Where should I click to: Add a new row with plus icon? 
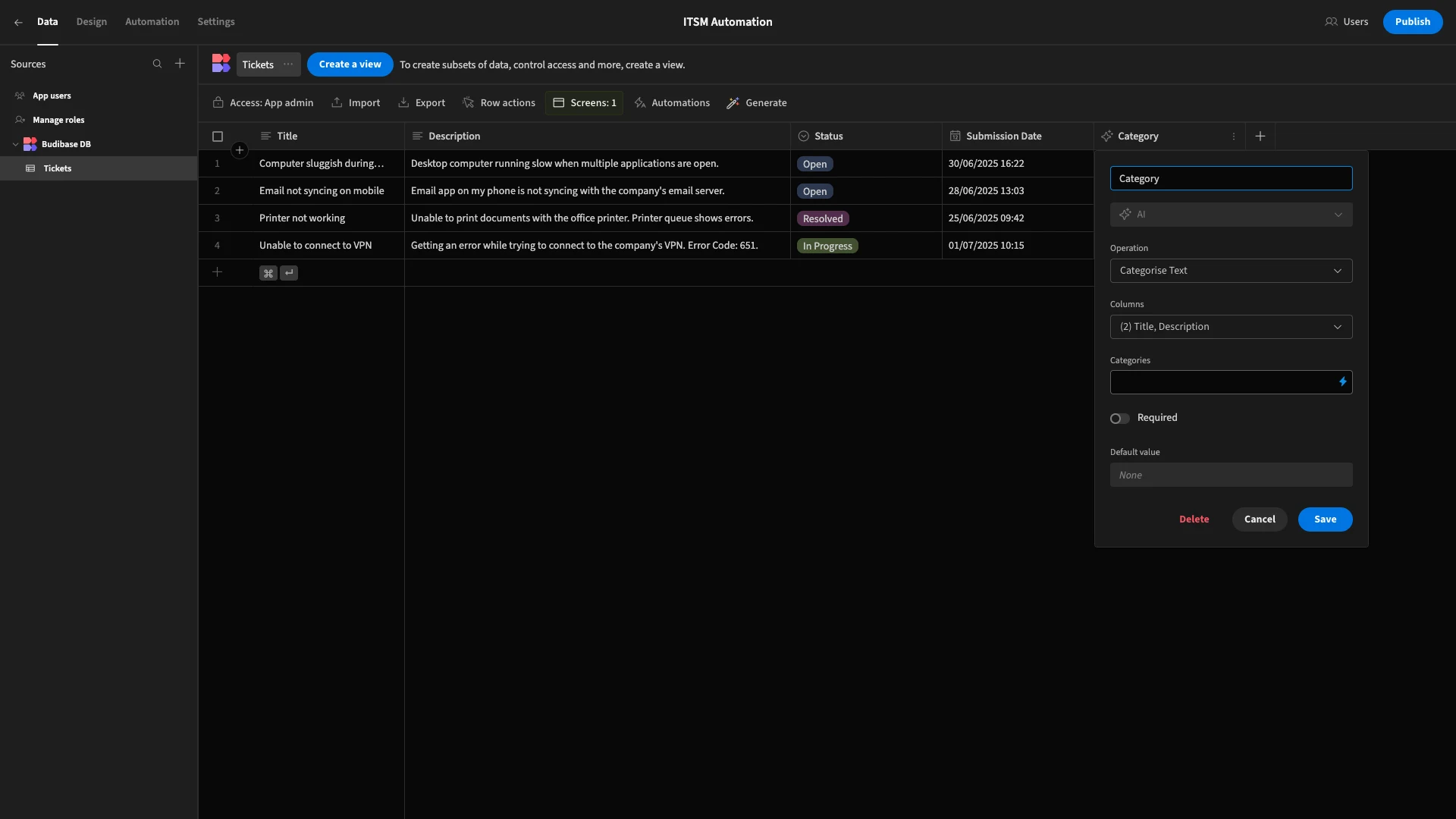point(217,272)
